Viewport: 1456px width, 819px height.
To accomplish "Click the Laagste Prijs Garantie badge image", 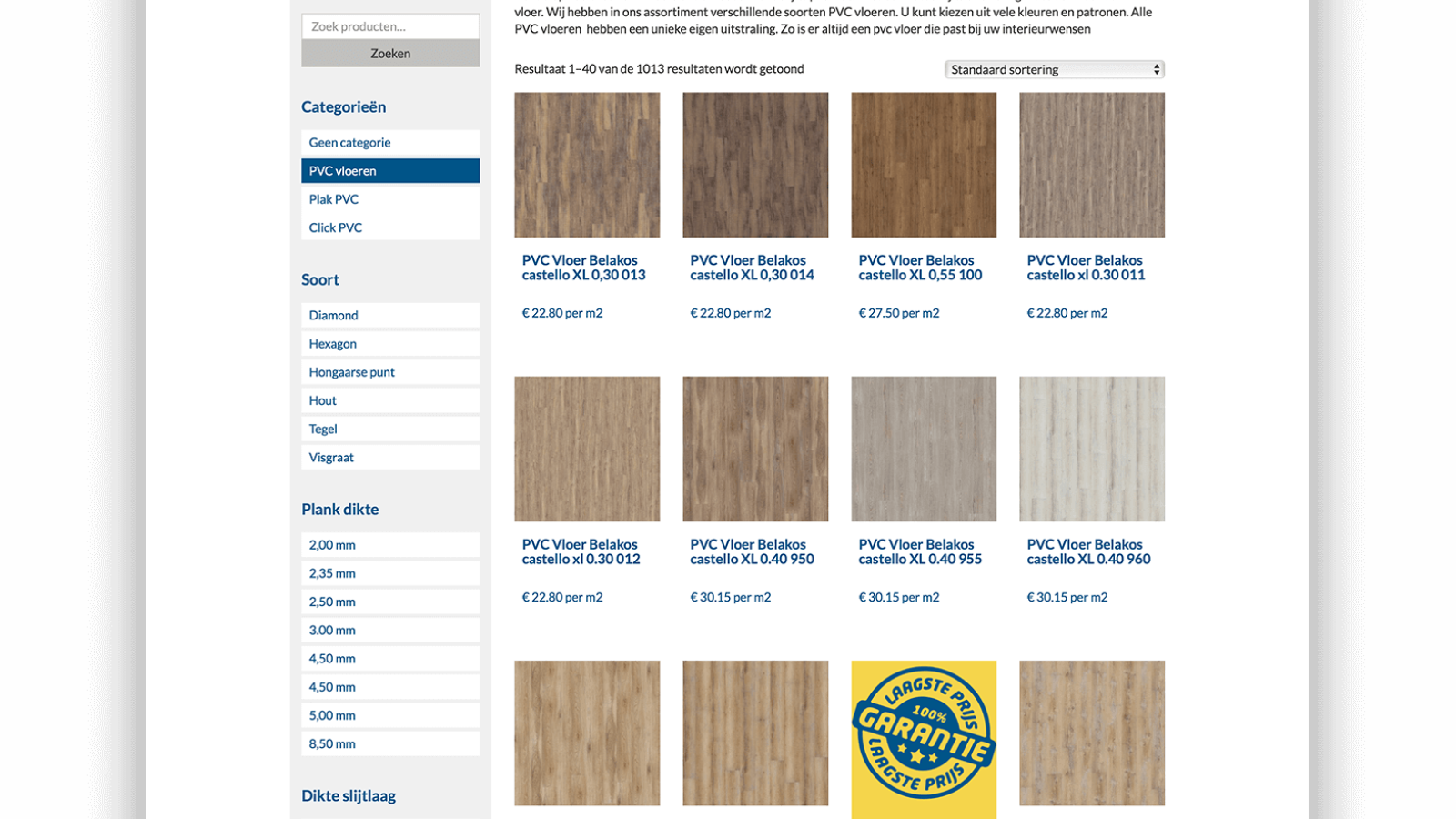I will pyautogui.click(x=924, y=739).
